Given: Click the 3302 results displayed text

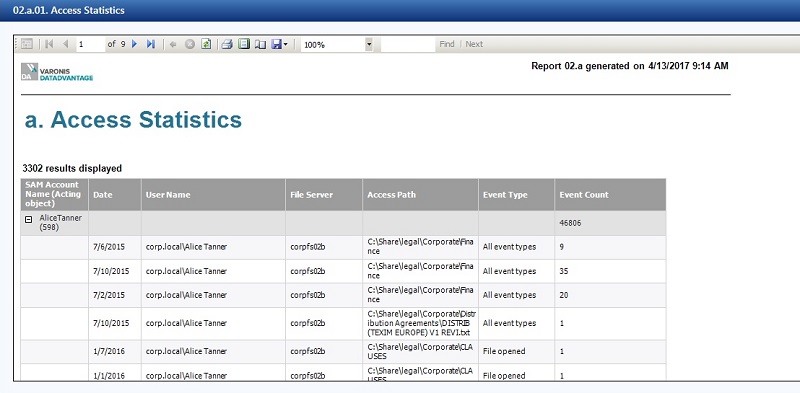Looking at the screenshot, I should pyautogui.click(x=72, y=168).
